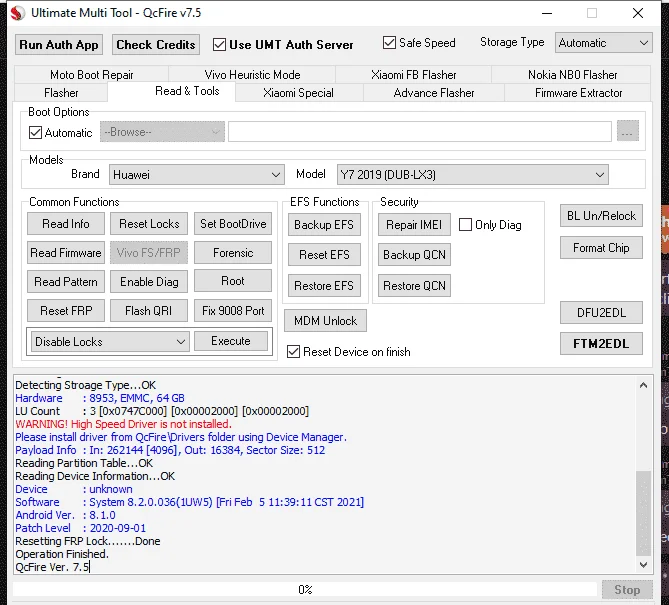The height and width of the screenshot is (605, 669).
Task: Click FTM2EDL button
Action: [601, 344]
